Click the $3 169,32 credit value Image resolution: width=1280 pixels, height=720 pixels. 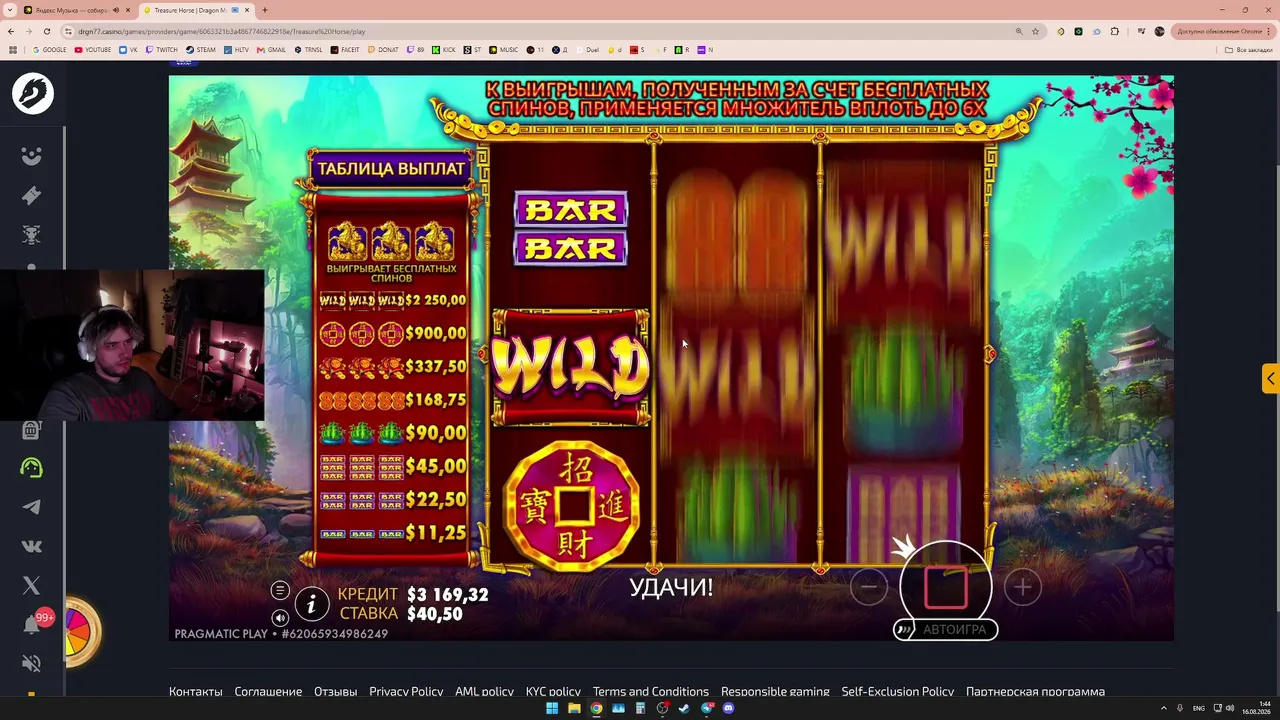(447, 594)
